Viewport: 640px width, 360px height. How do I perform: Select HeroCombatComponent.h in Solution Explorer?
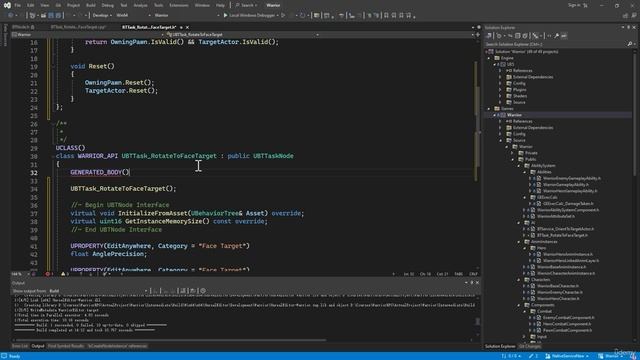point(567,324)
